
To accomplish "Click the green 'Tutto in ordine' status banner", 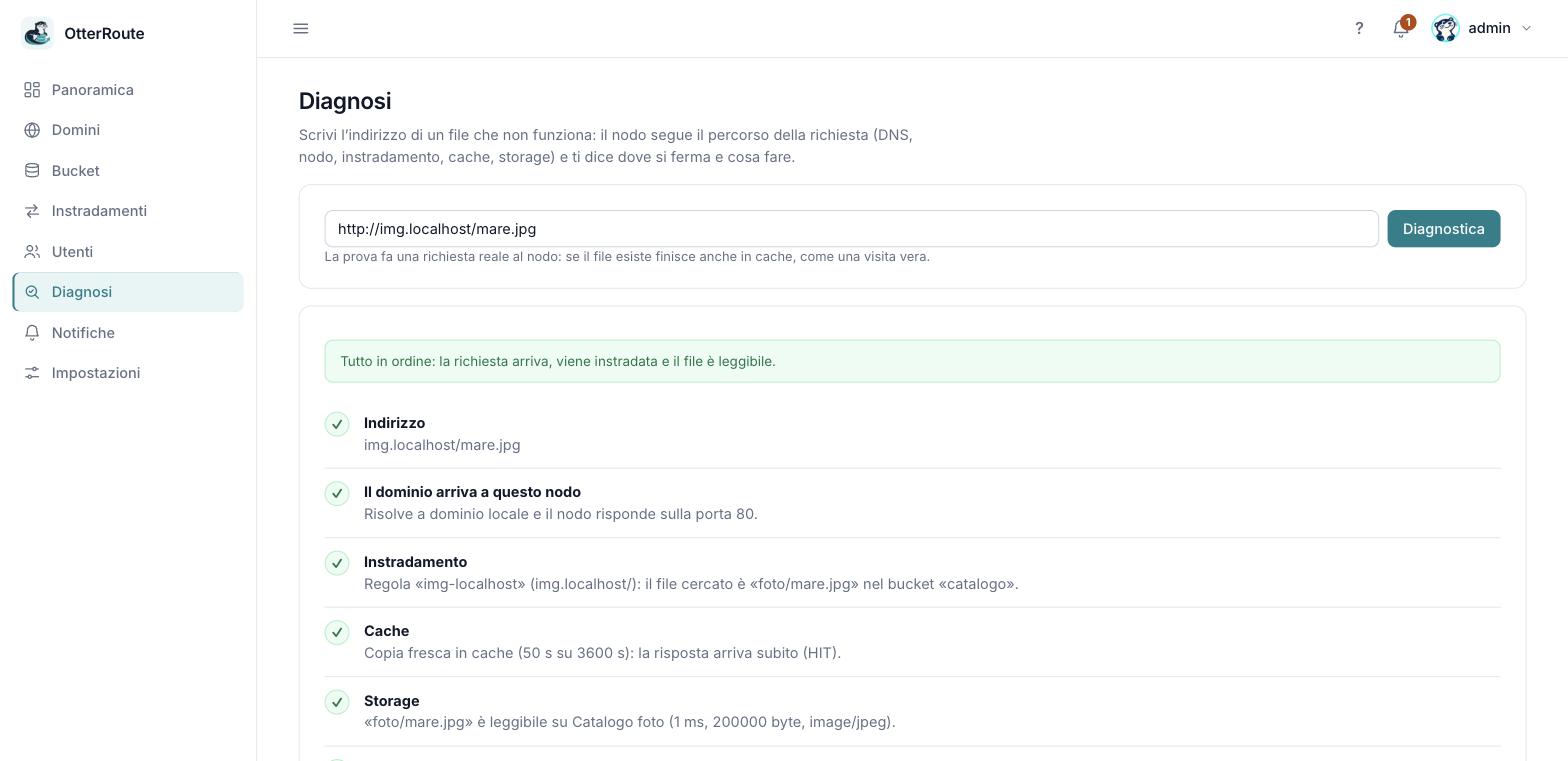I will [912, 361].
